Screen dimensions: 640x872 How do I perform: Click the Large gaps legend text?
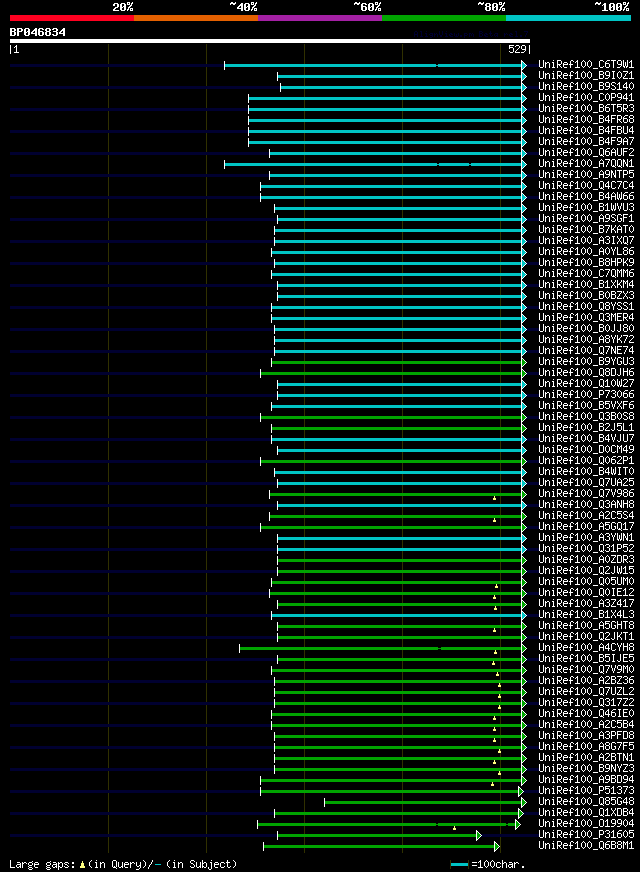123,864
